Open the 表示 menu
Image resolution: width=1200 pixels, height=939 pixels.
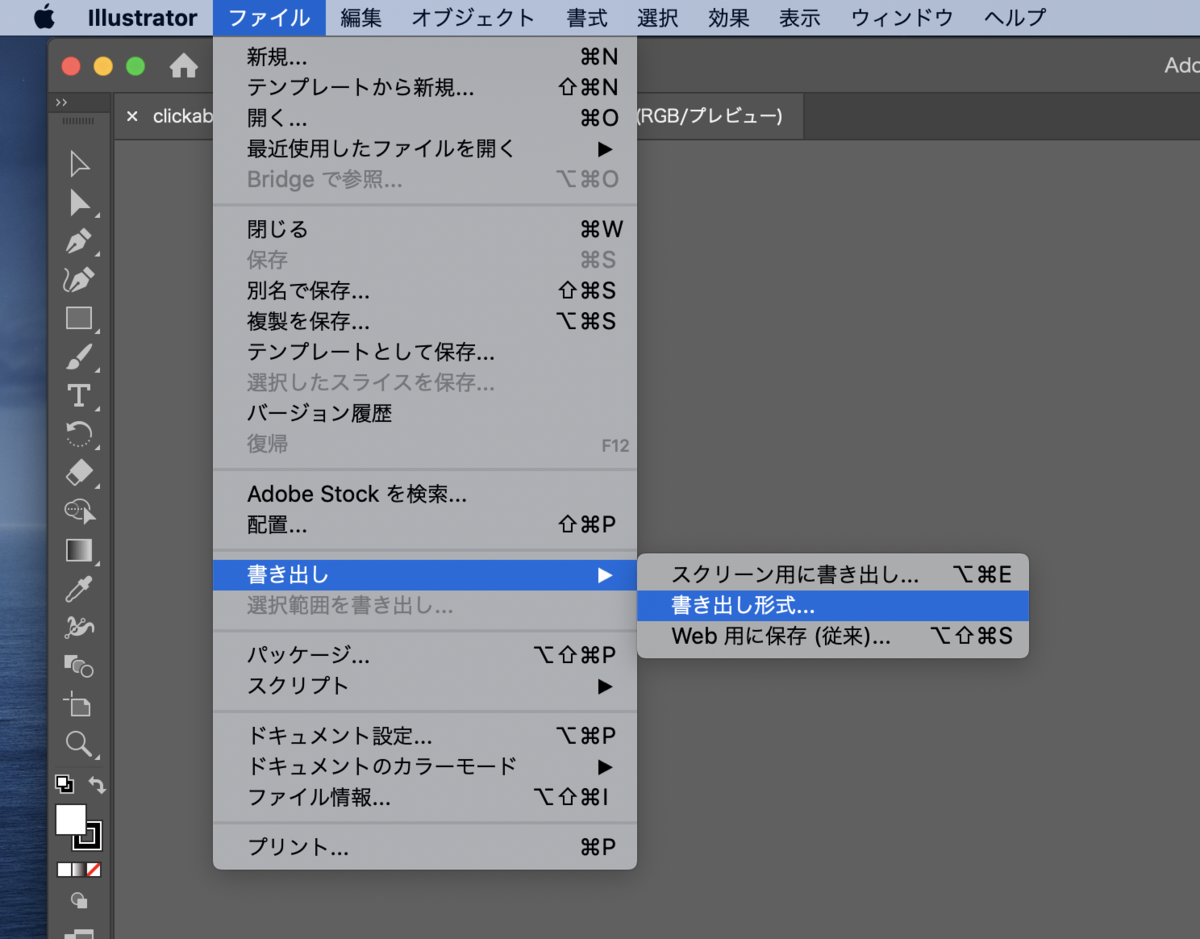point(799,17)
